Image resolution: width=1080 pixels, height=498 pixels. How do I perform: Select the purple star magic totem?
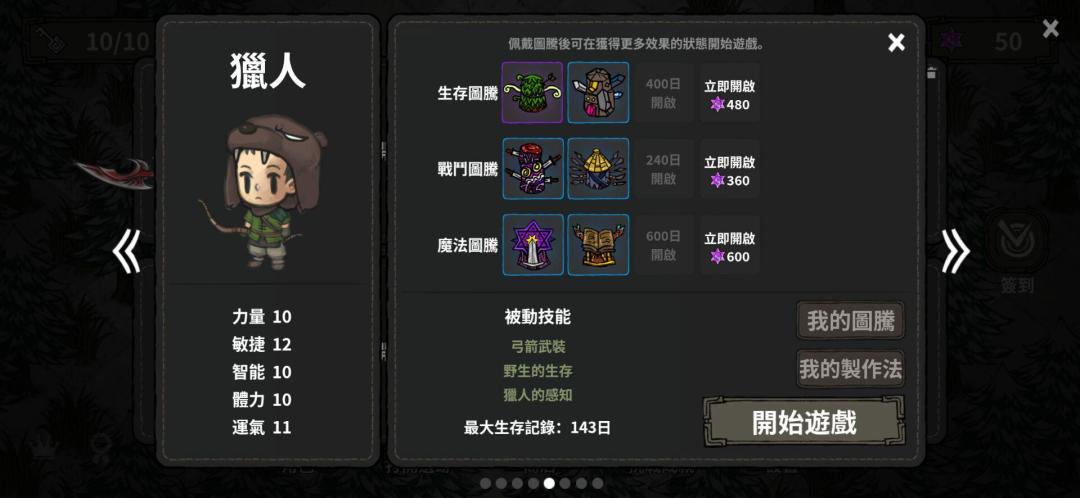point(532,245)
